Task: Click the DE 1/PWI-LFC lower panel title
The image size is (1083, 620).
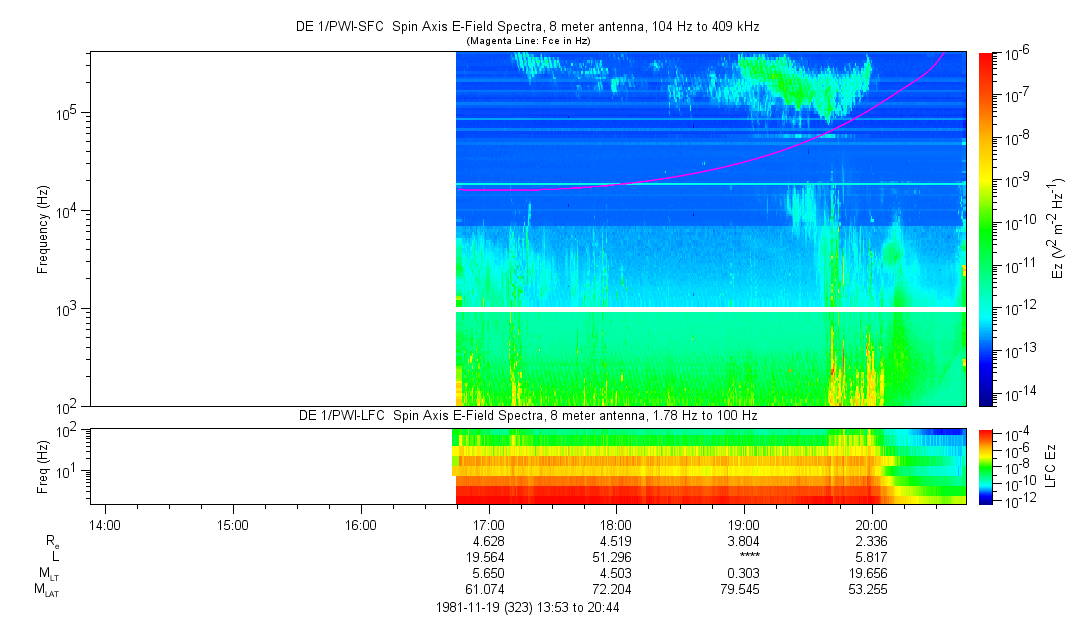Action: (528, 415)
